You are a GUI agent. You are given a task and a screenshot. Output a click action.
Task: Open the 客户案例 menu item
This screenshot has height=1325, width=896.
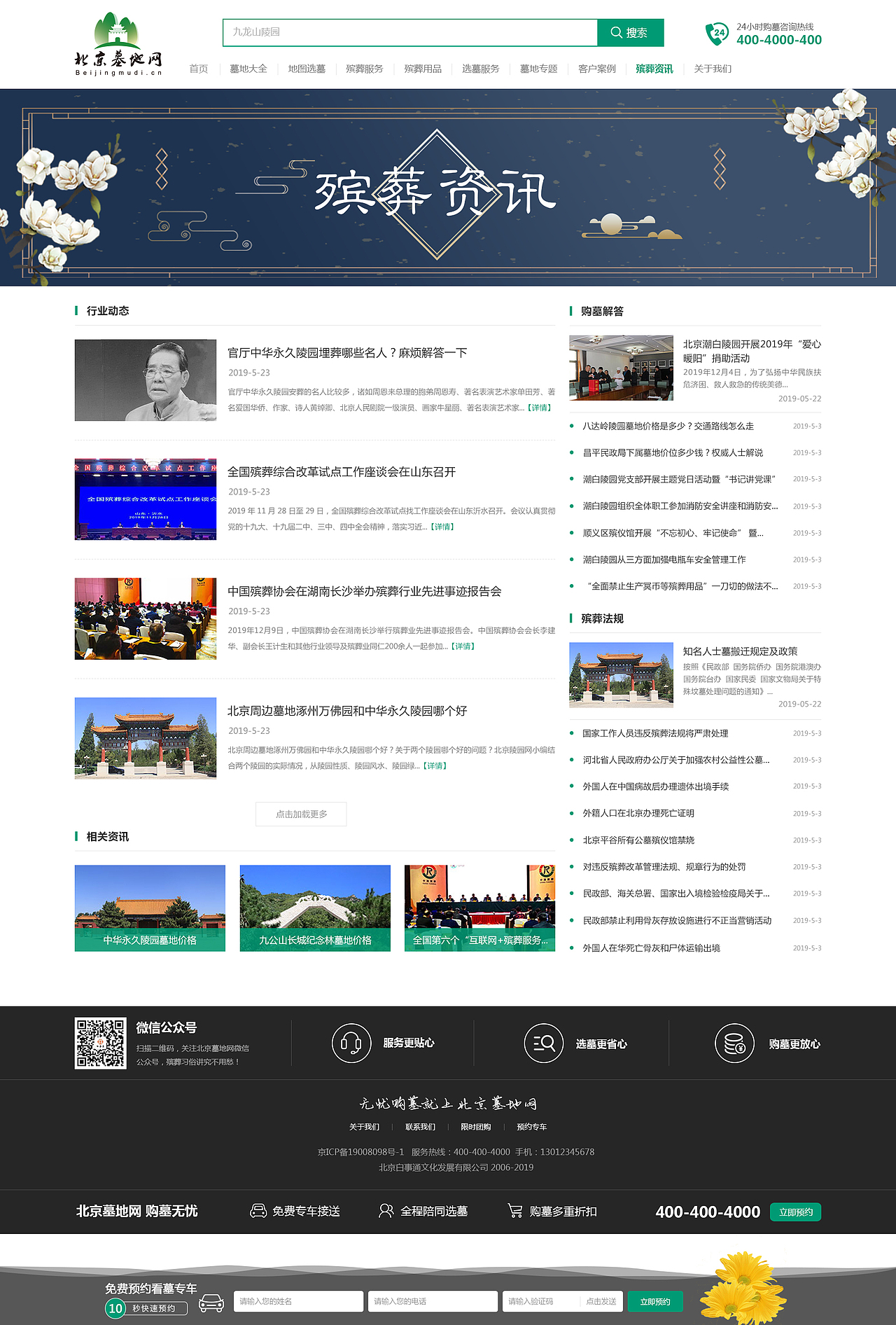pyautogui.click(x=597, y=69)
